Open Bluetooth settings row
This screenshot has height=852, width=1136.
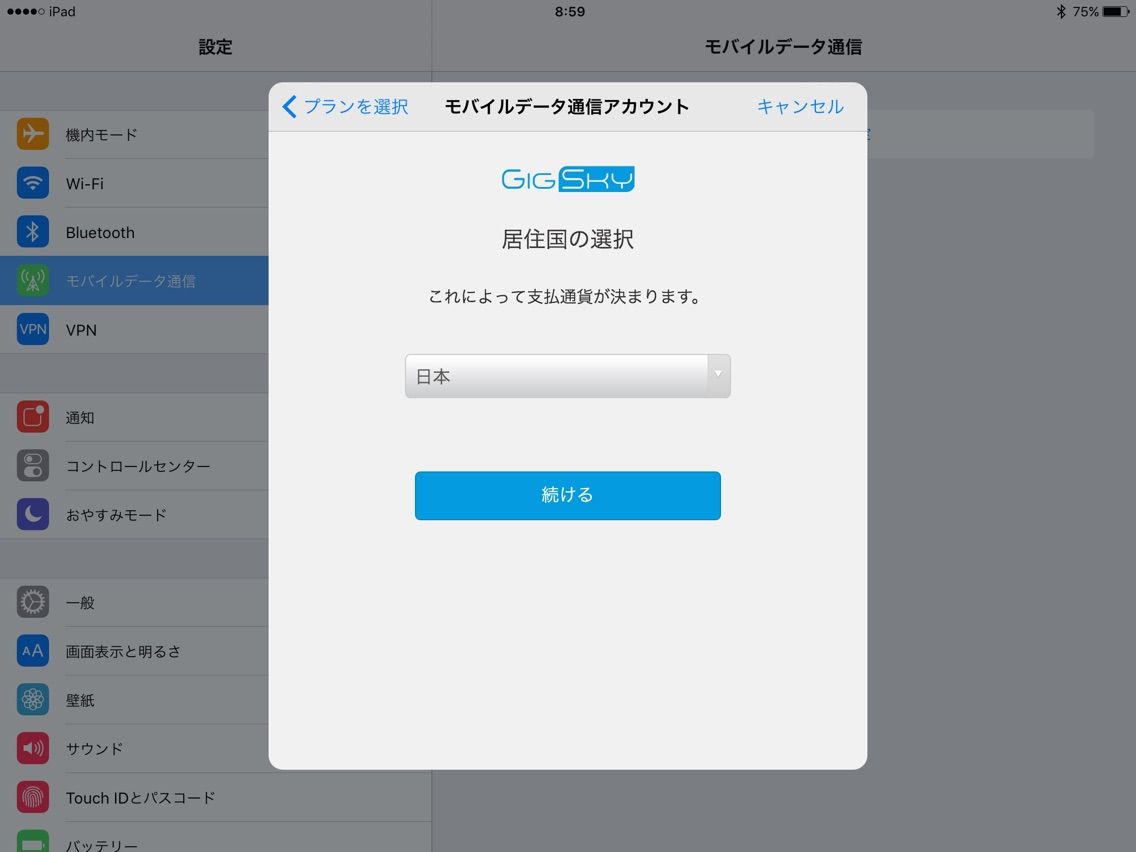click(x=134, y=232)
